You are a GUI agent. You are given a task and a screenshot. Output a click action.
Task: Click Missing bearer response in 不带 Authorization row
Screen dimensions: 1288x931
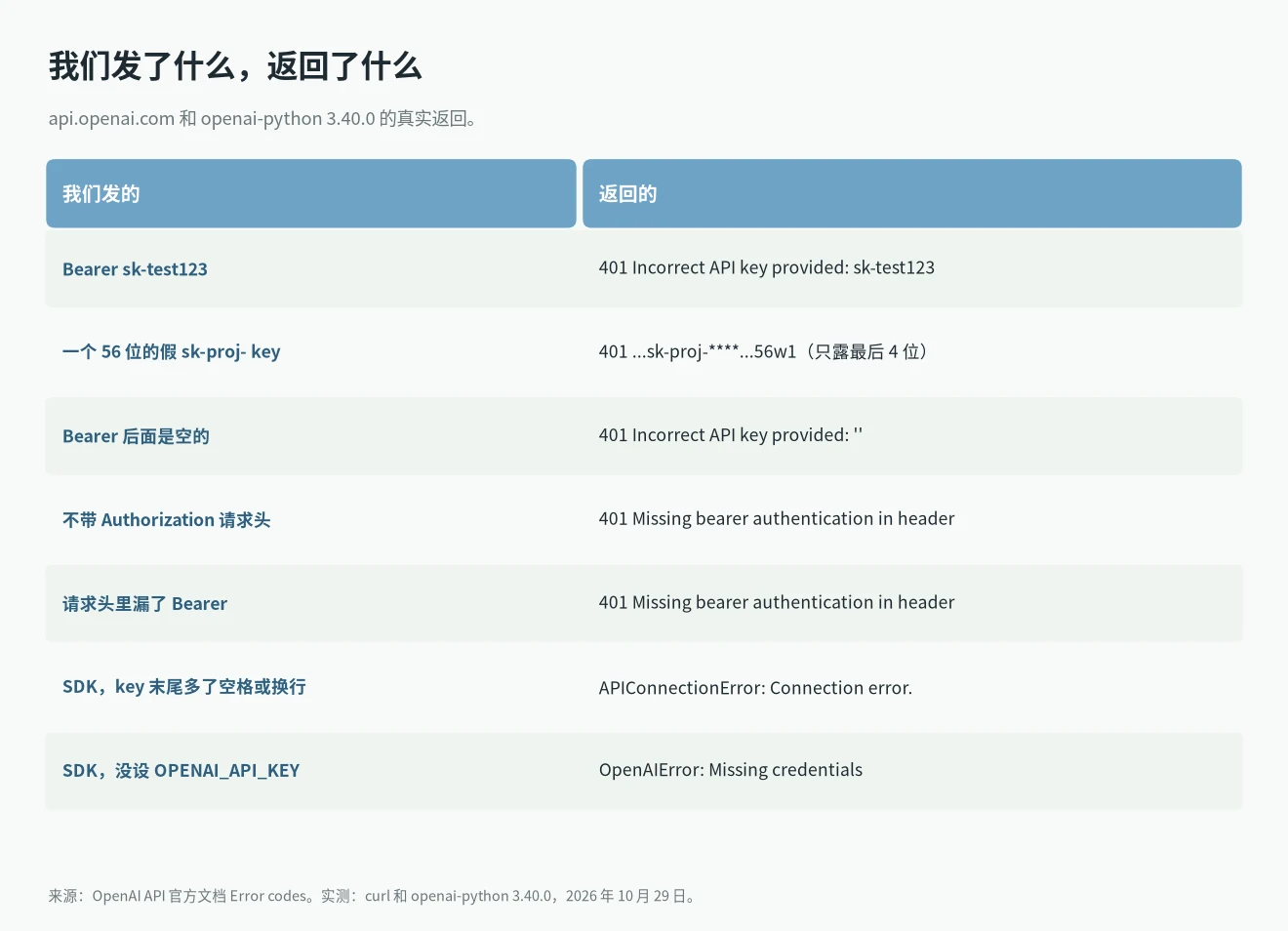(x=777, y=519)
